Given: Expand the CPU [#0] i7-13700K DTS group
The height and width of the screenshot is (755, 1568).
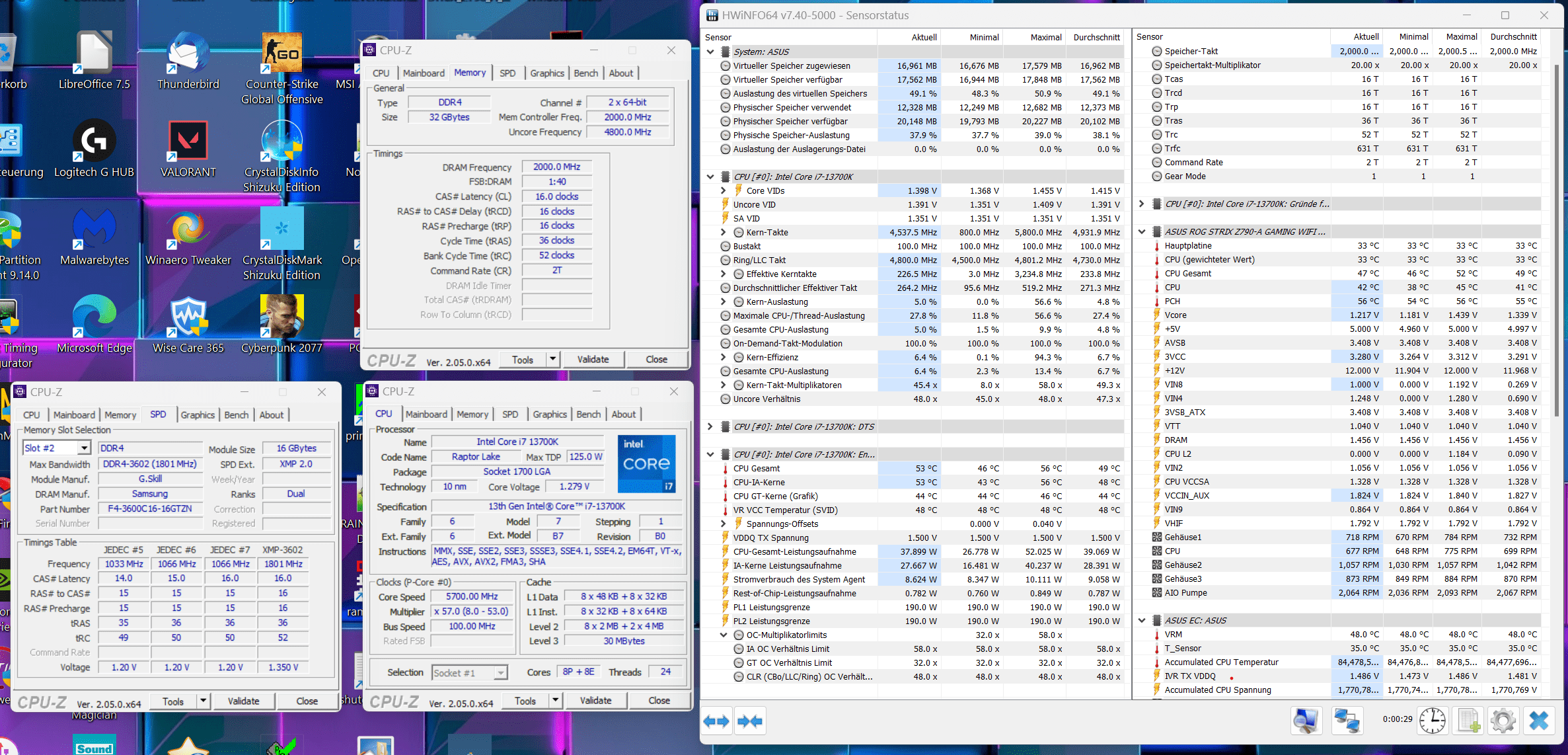Looking at the screenshot, I should [710, 426].
